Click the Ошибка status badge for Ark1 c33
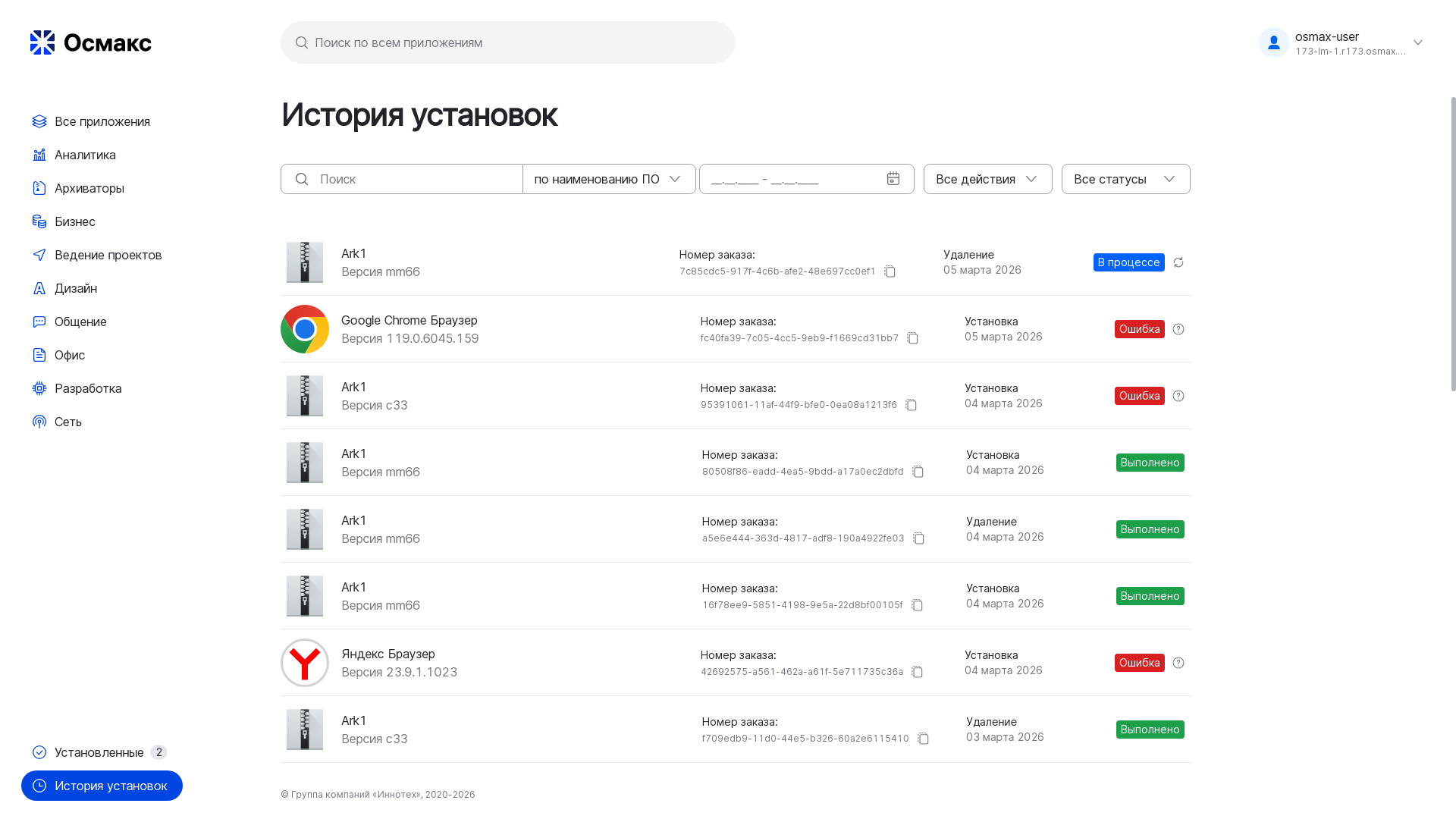The image size is (1456, 819). pos(1139,396)
